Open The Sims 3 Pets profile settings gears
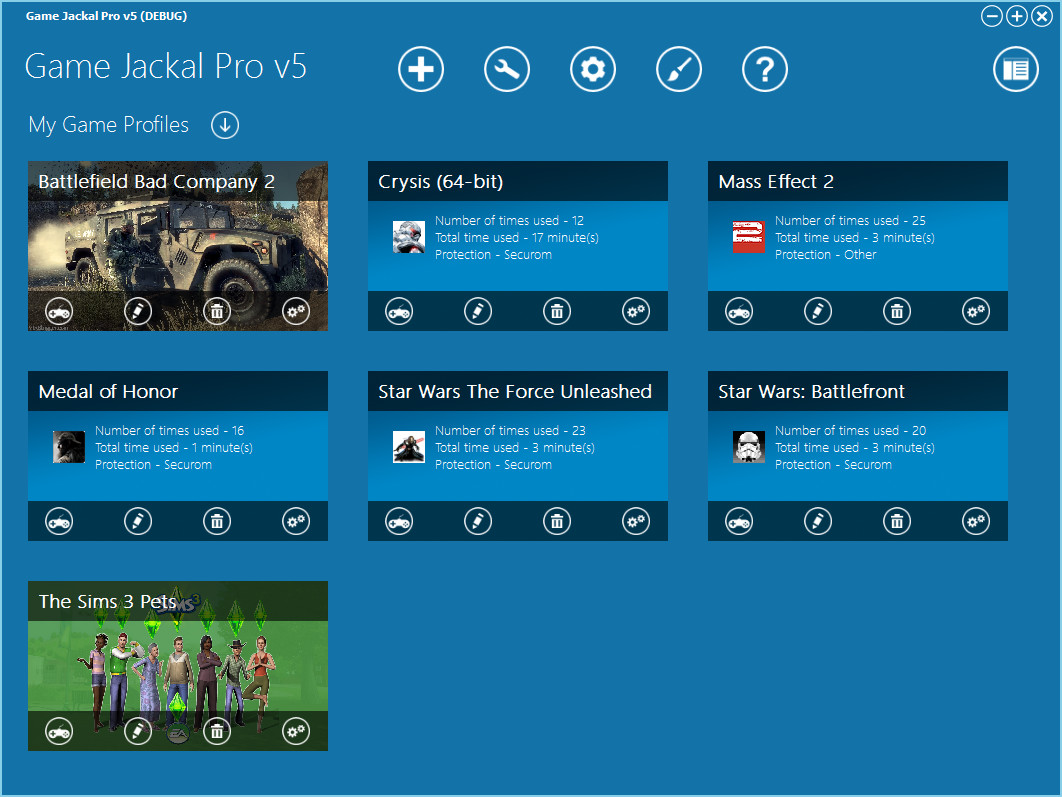 (x=296, y=731)
